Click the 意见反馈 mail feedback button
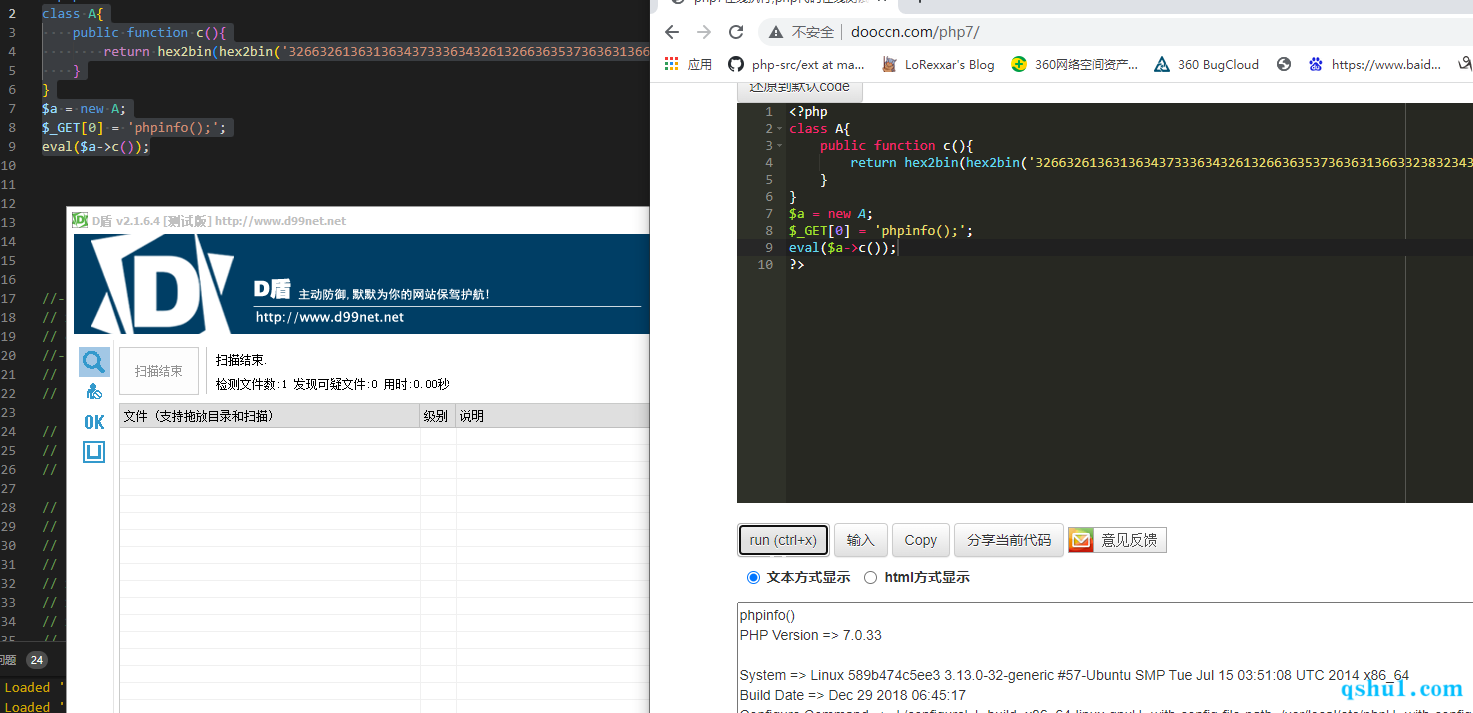This screenshot has width=1473, height=713. click(1117, 540)
